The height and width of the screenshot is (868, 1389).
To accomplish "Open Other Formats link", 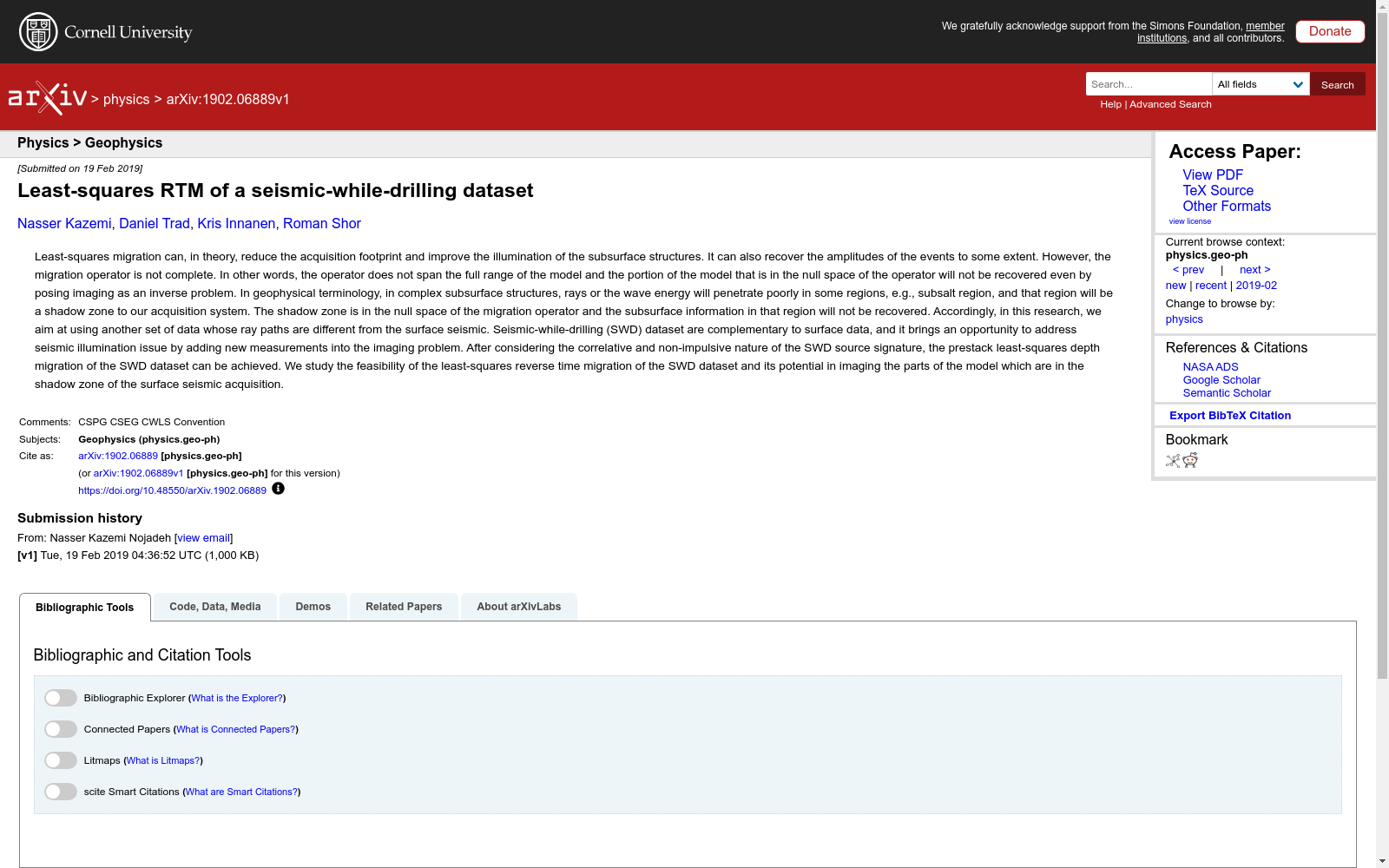I will [1227, 206].
